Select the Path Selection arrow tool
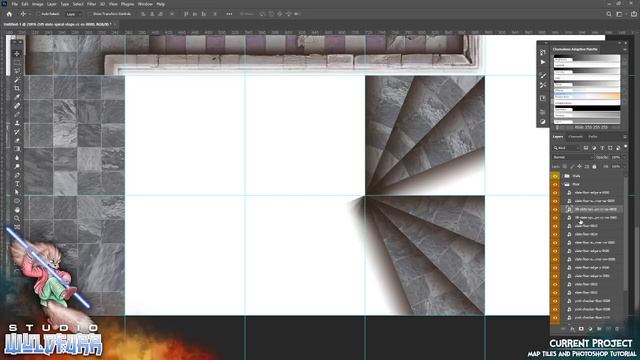 tap(17, 192)
